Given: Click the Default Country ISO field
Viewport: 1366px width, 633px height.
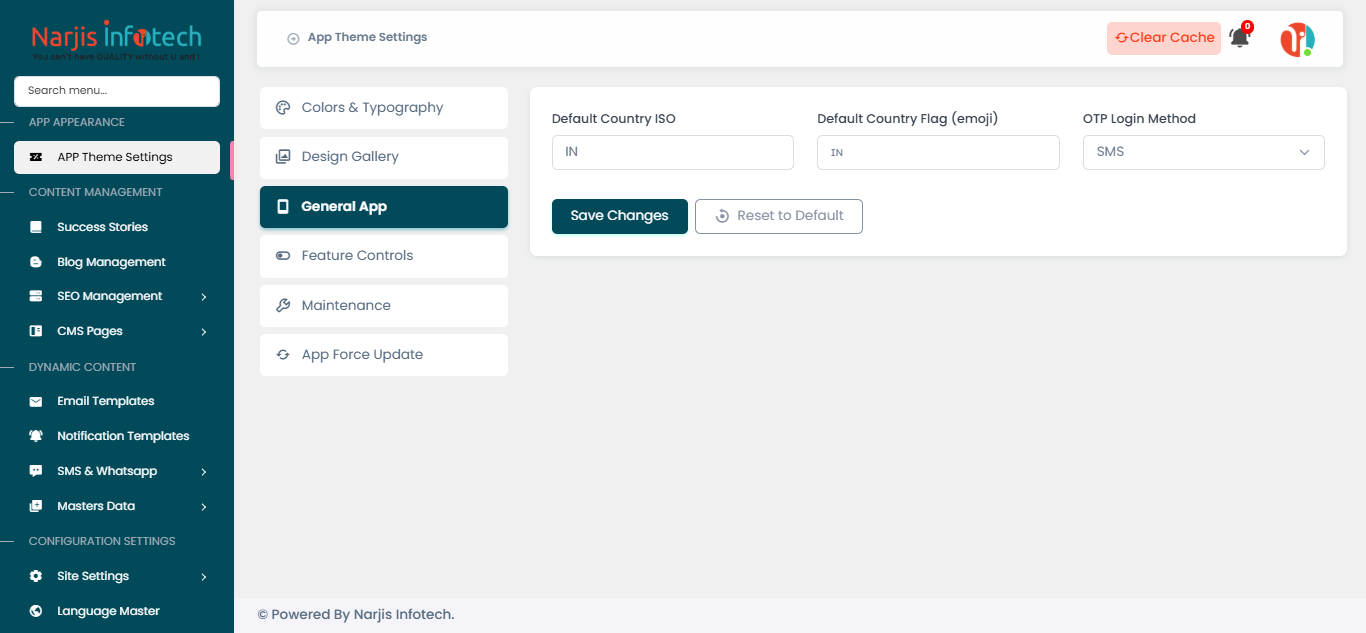Looking at the screenshot, I should point(673,152).
